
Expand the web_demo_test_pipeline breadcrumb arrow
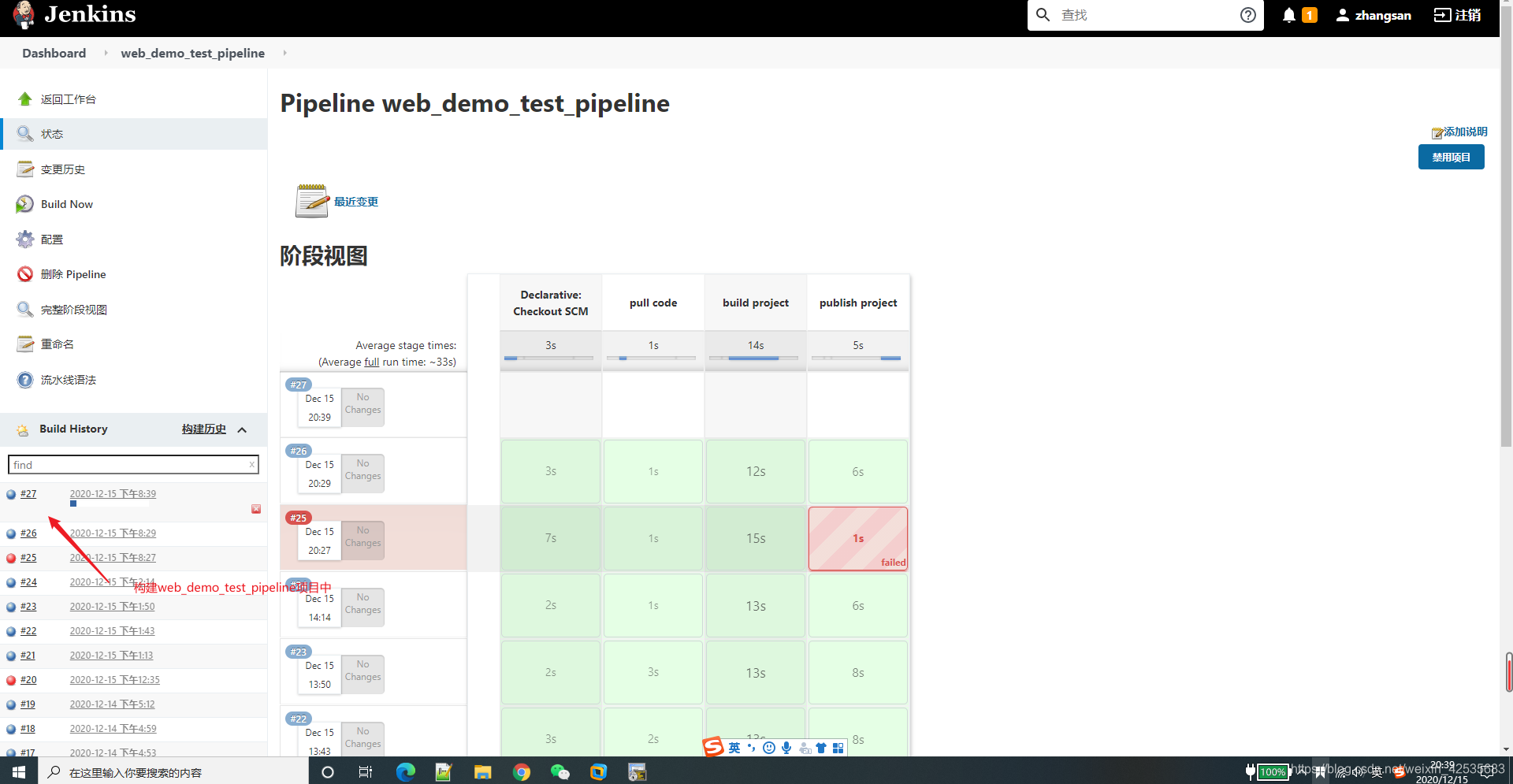(x=284, y=53)
